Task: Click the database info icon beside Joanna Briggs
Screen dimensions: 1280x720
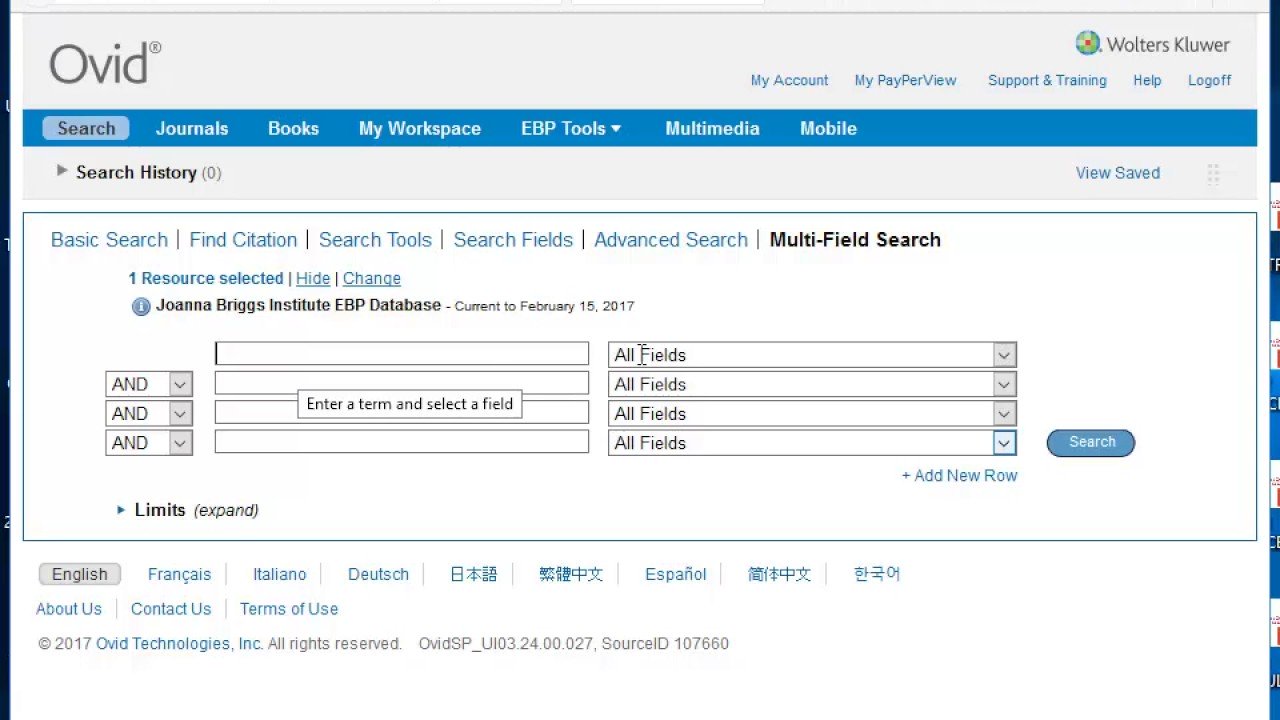Action: 141,307
